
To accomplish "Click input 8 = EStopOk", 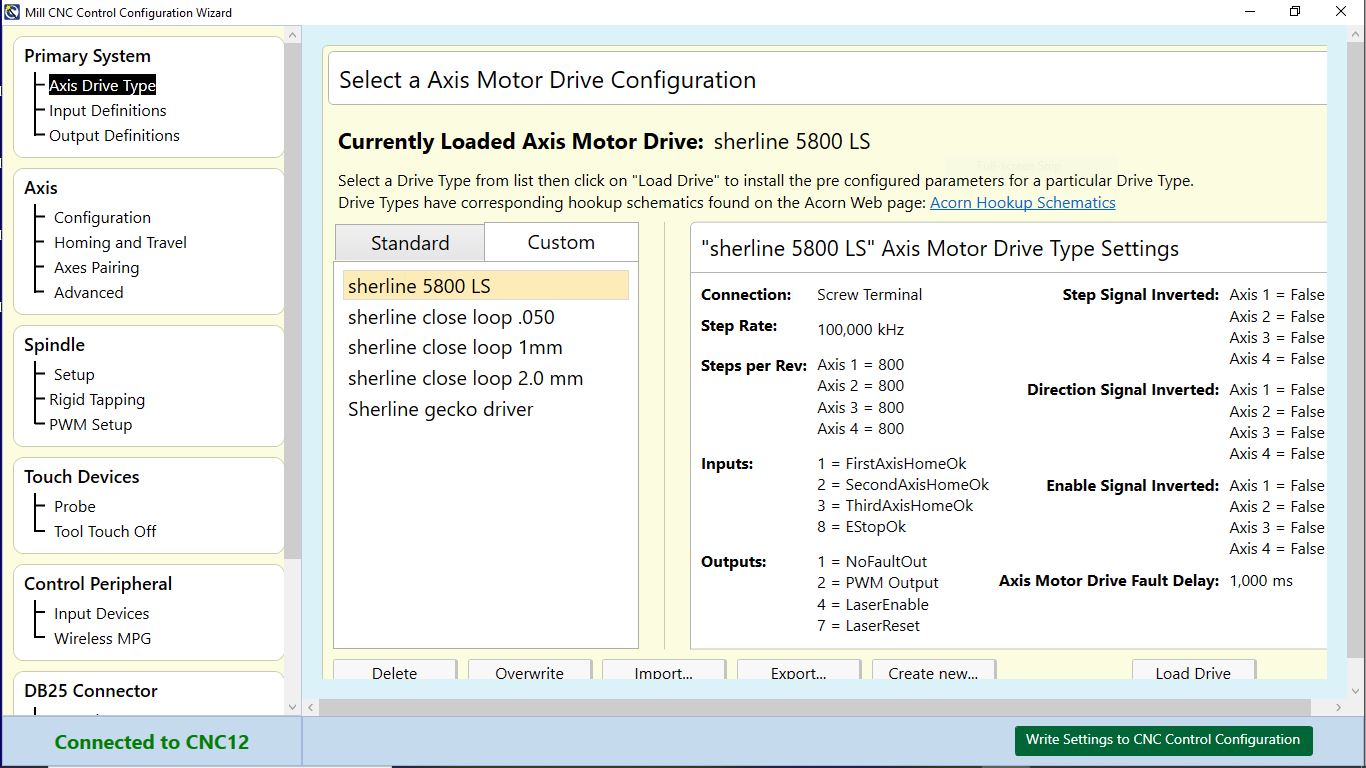I will pos(862,527).
